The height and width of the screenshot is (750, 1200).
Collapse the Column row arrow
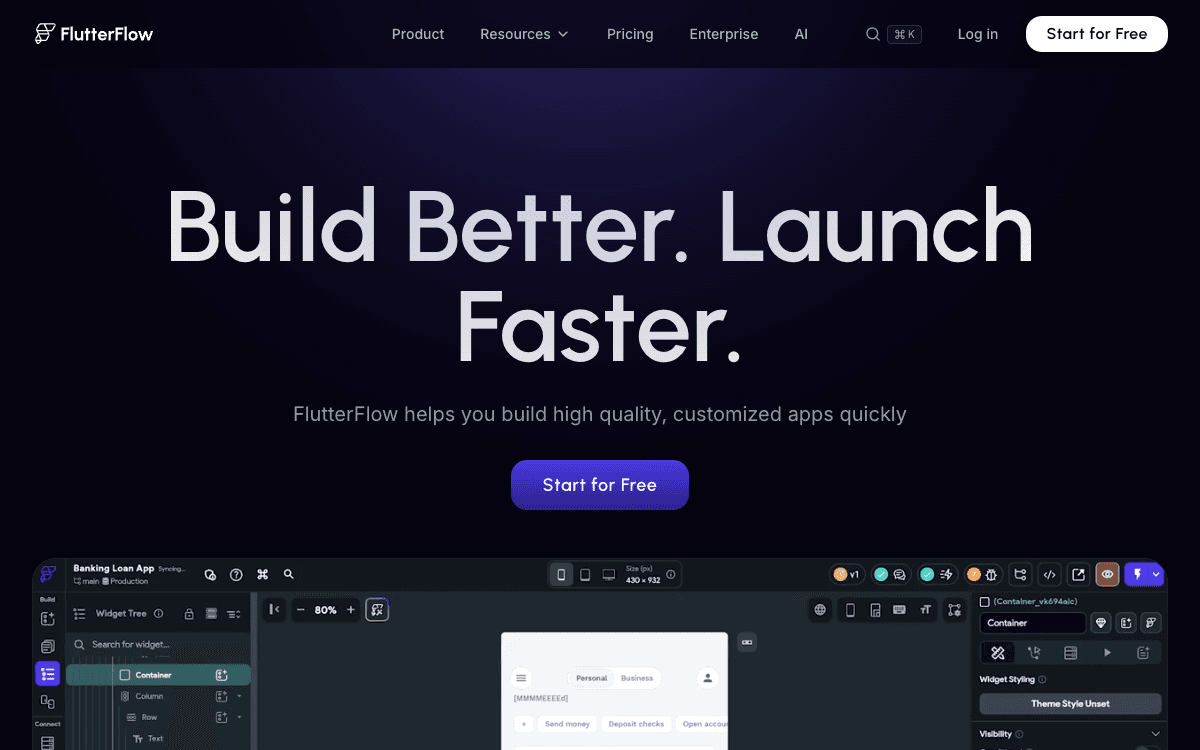(x=239, y=696)
